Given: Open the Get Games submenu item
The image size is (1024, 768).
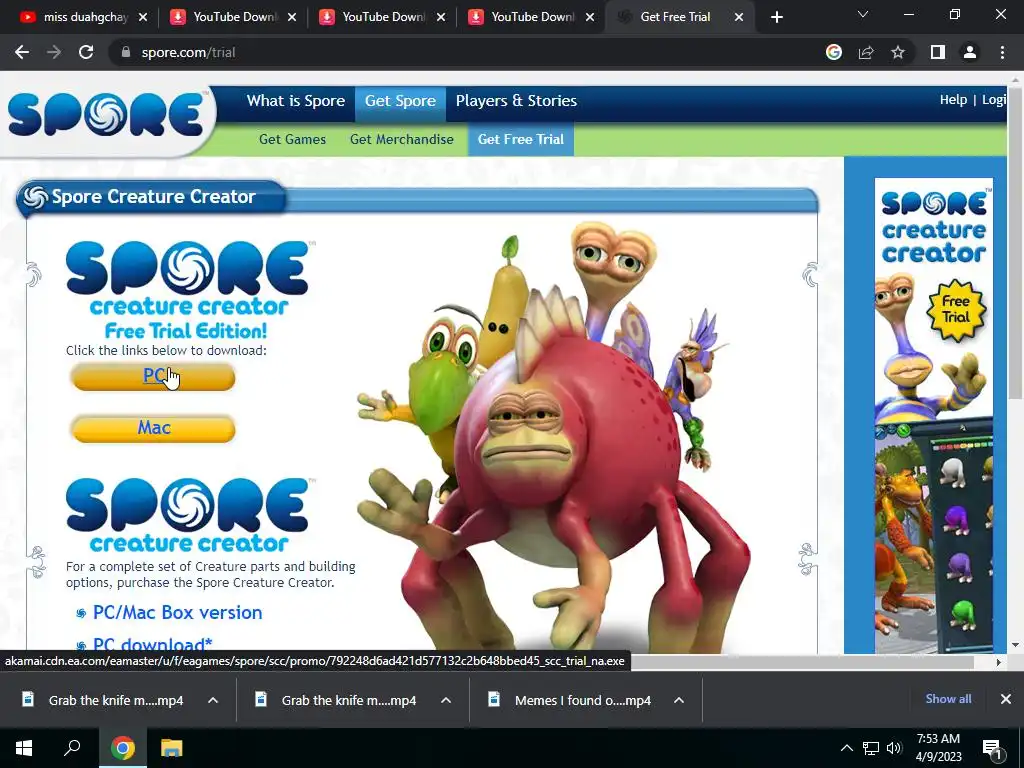Looking at the screenshot, I should point(292,139).
